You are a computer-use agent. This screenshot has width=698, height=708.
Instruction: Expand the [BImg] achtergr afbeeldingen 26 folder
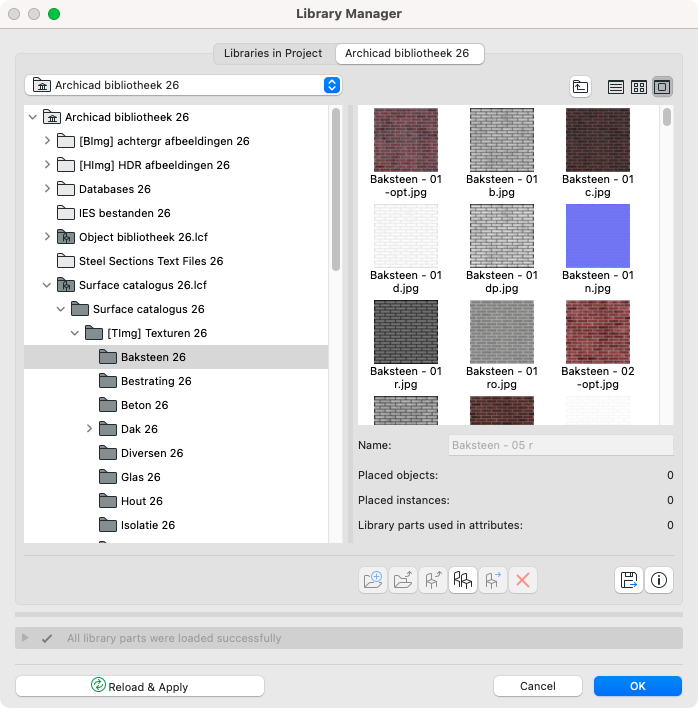coord(47,140)
